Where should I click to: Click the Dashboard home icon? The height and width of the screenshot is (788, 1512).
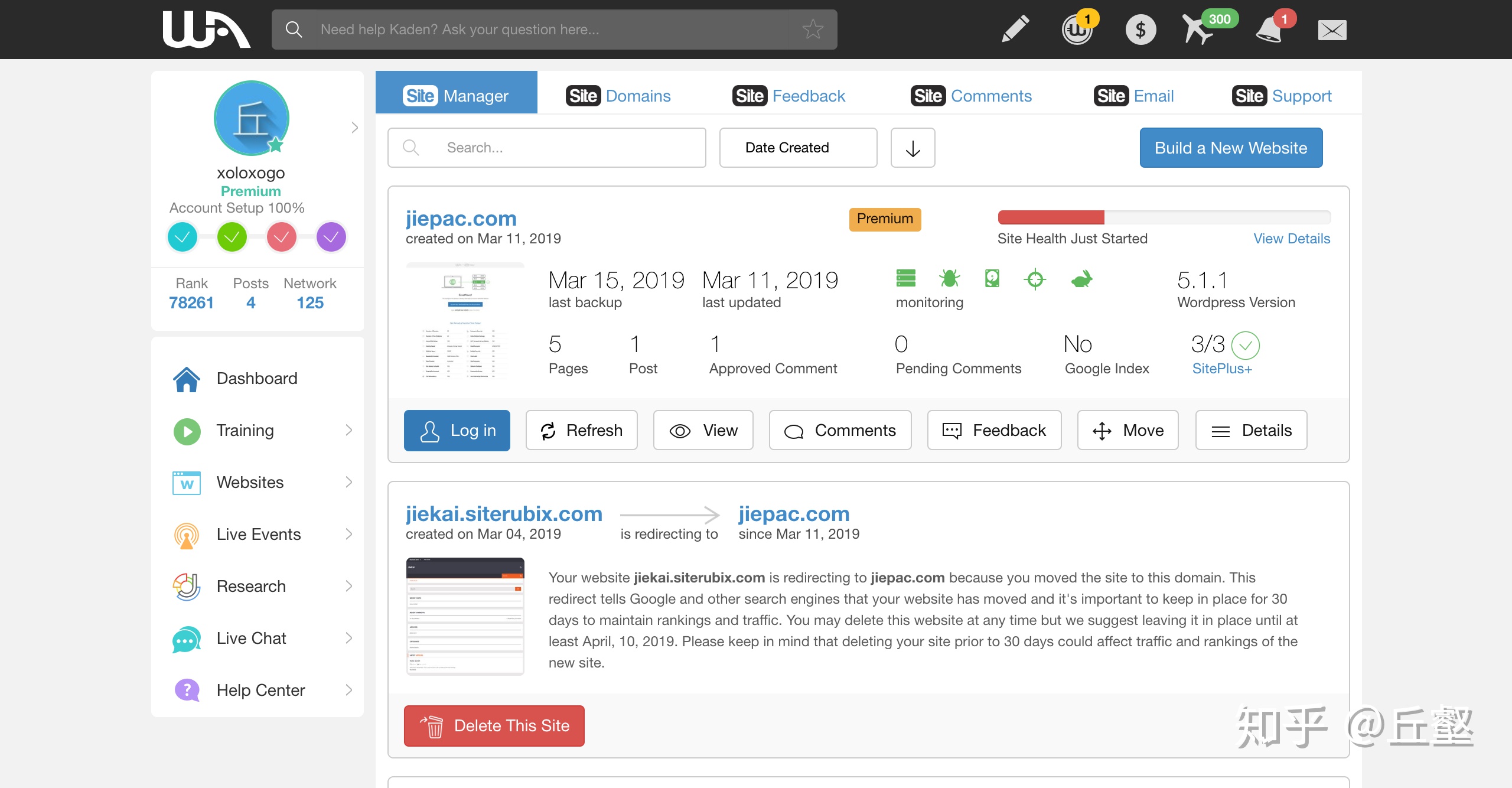click(x=187, y=379)
